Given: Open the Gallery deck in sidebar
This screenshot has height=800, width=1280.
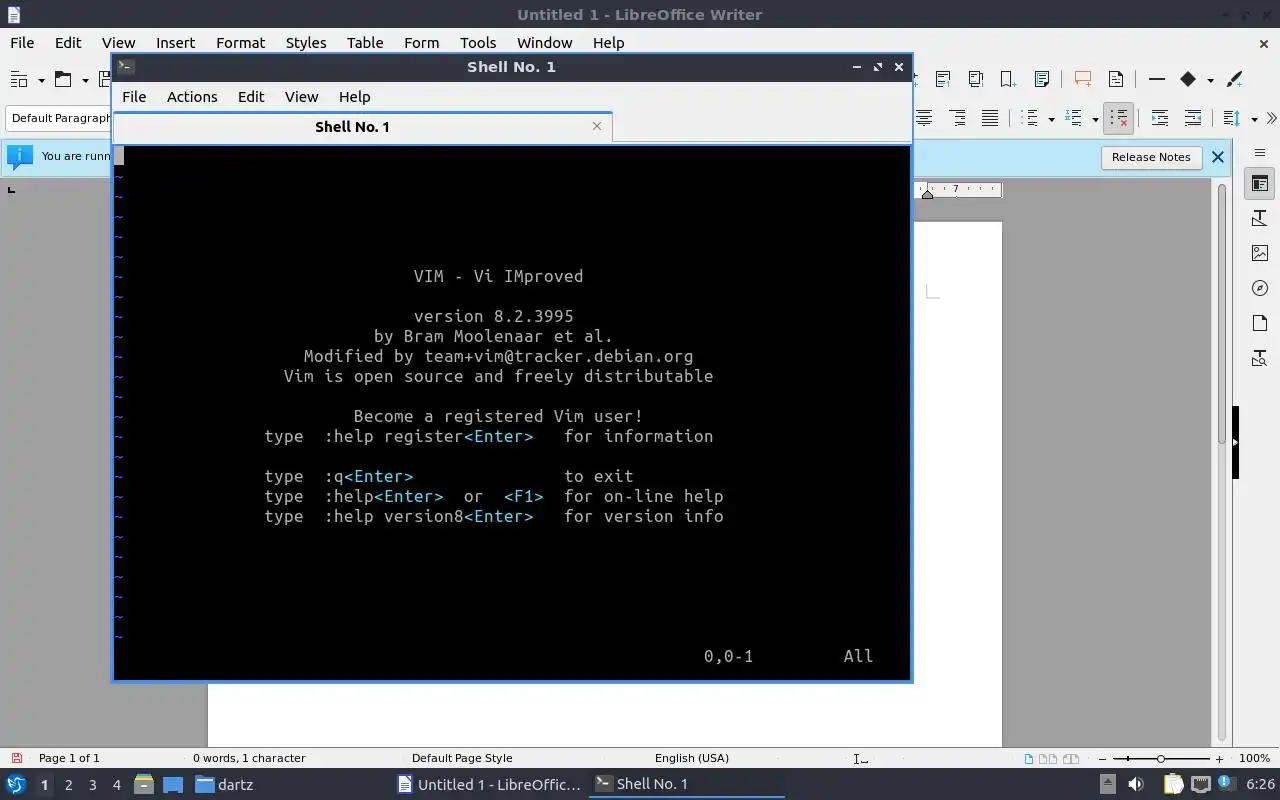Looking at the screenshot, I should tap(1260, 254).
